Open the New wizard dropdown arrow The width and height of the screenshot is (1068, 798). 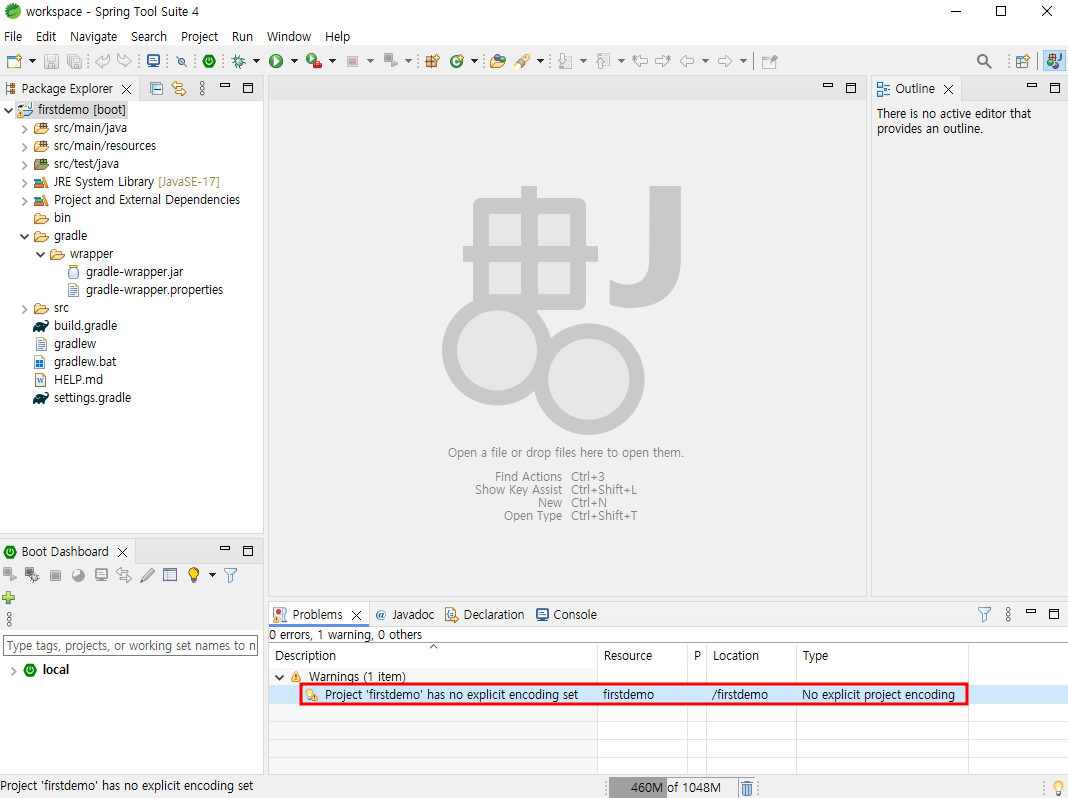coord(32,61)
